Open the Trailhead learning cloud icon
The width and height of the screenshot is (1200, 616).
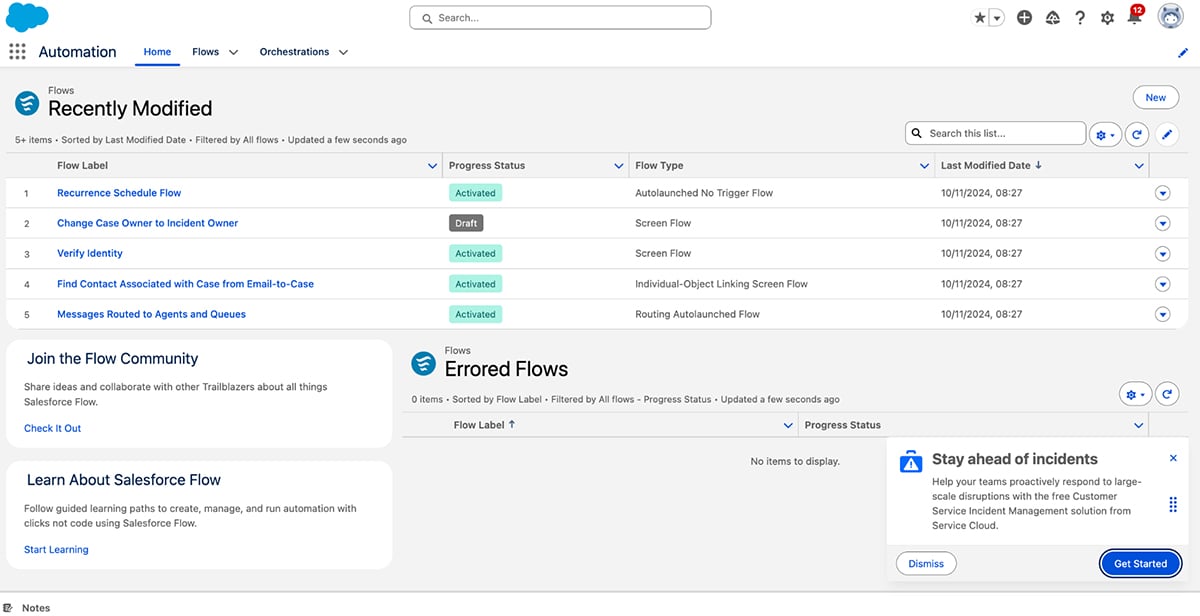click(1052, 17)
